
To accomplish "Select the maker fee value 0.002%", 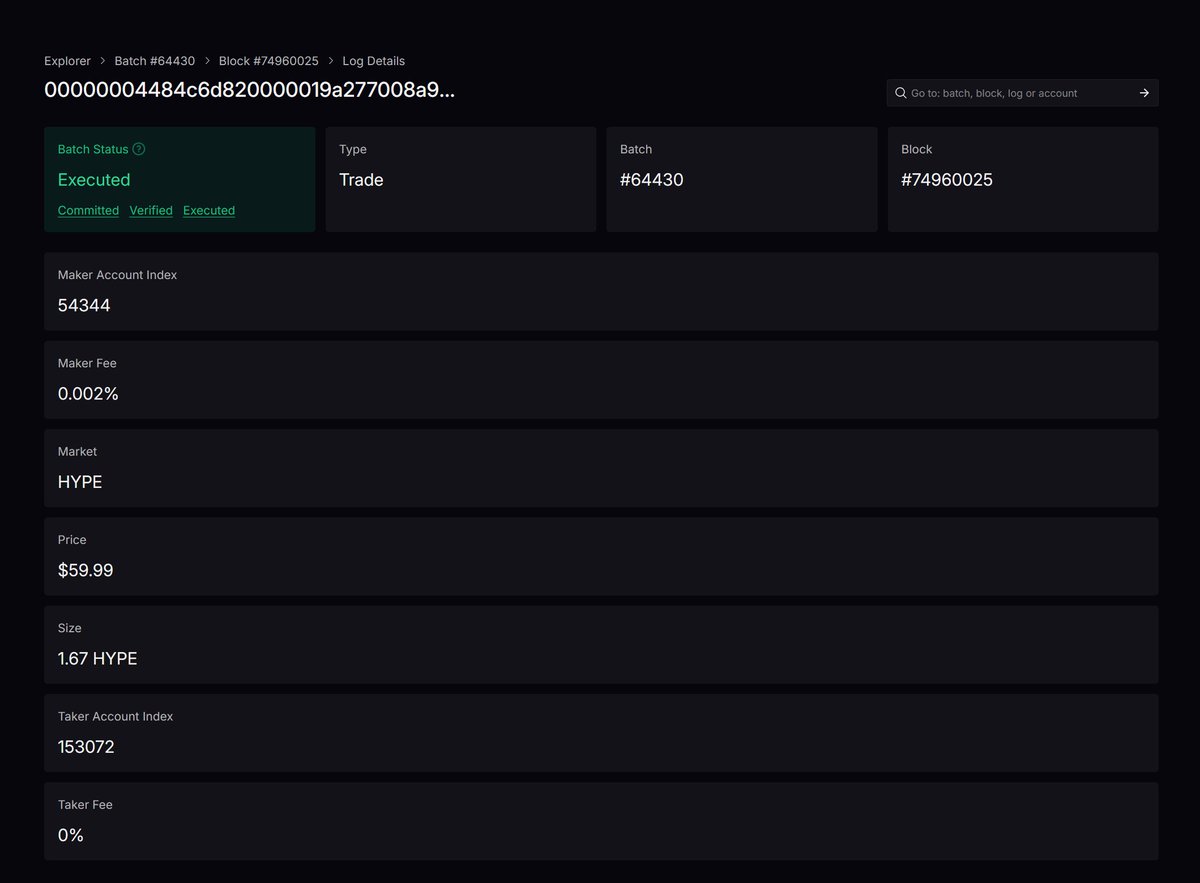I will point(88,394).
